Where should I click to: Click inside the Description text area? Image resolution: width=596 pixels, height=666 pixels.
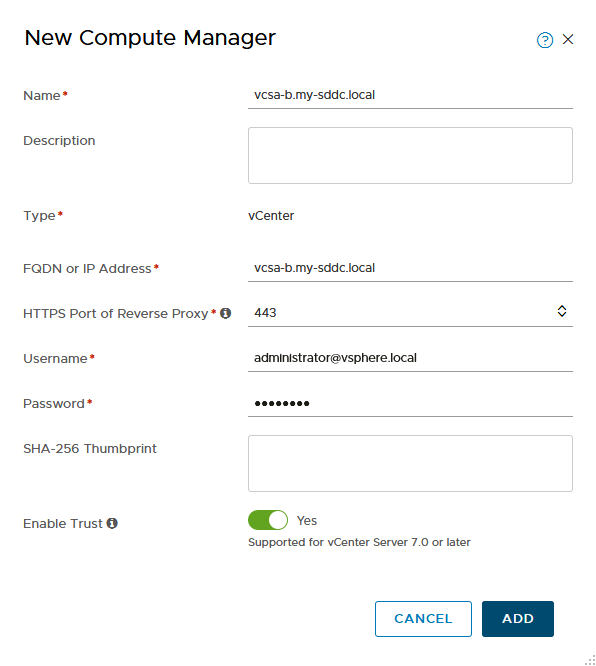[410, 155]
